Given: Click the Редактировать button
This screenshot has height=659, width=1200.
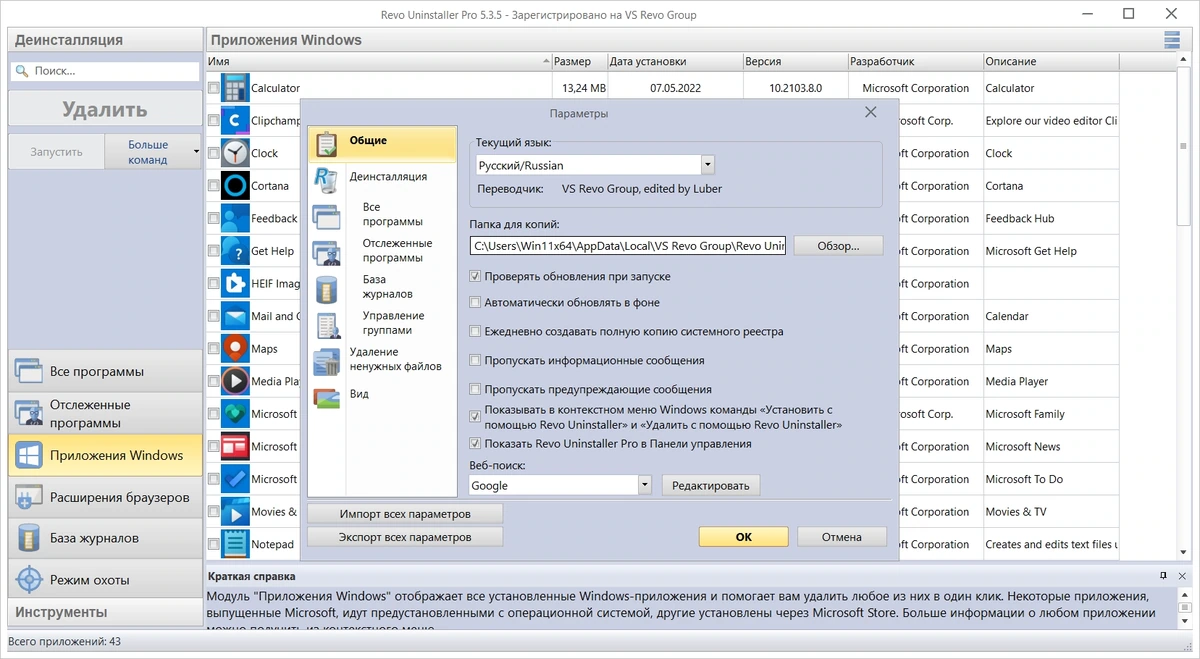Looking at the screenshot, I should pos(711,485).
